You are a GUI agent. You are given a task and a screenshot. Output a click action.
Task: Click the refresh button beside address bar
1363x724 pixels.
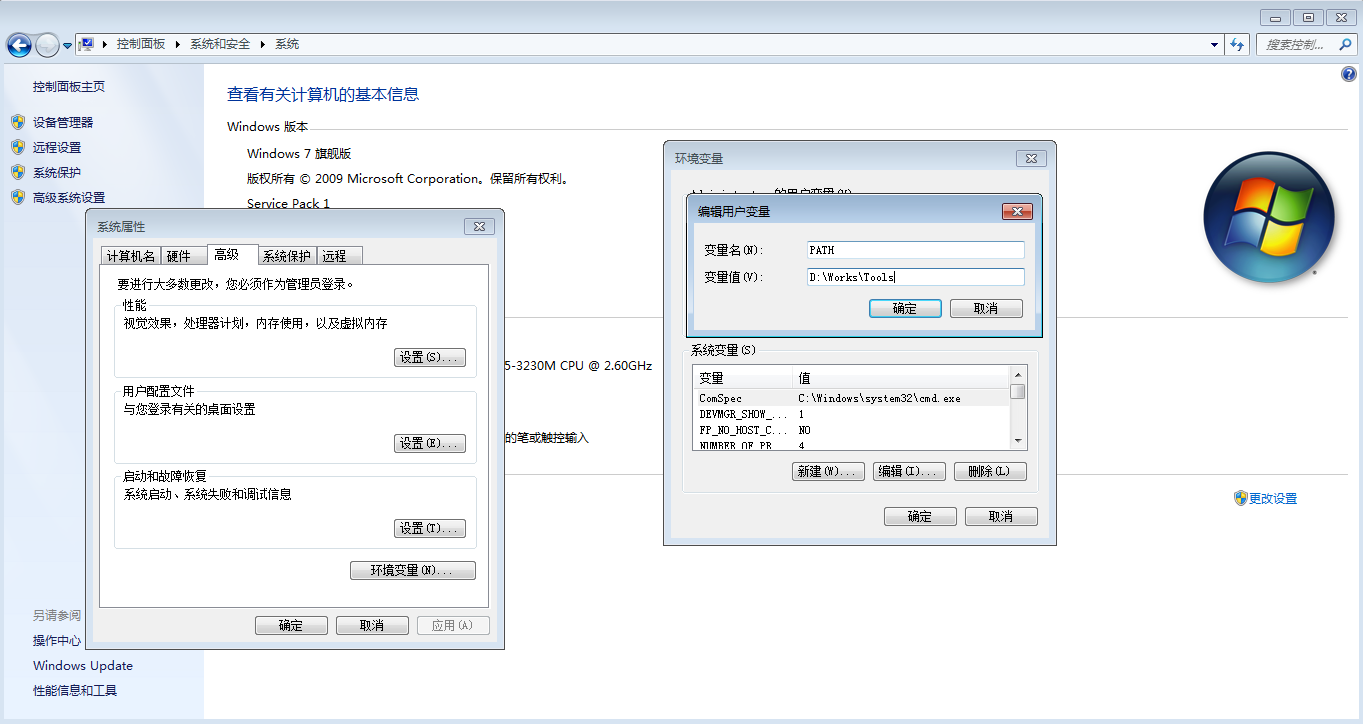(1237, 44)
